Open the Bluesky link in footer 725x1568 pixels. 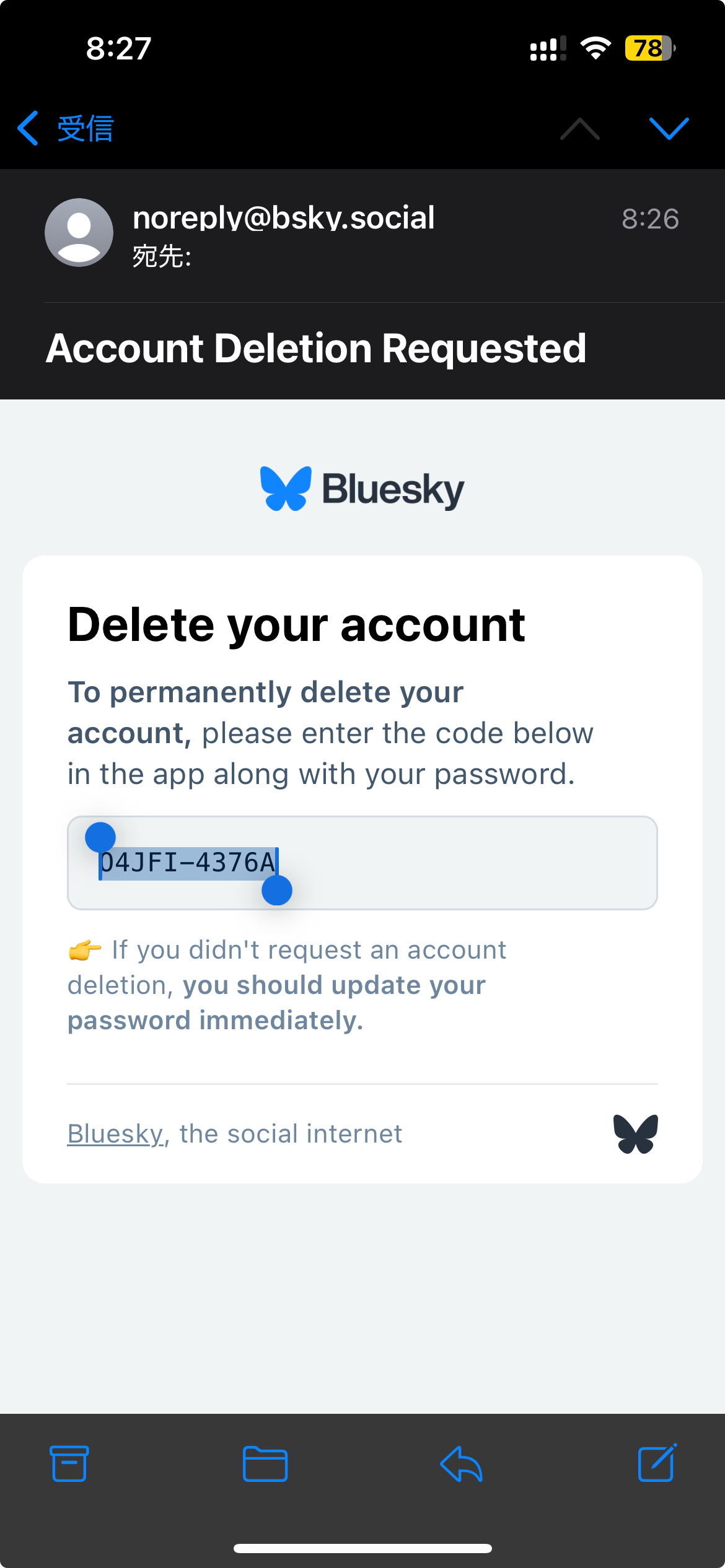point(116,1134)
